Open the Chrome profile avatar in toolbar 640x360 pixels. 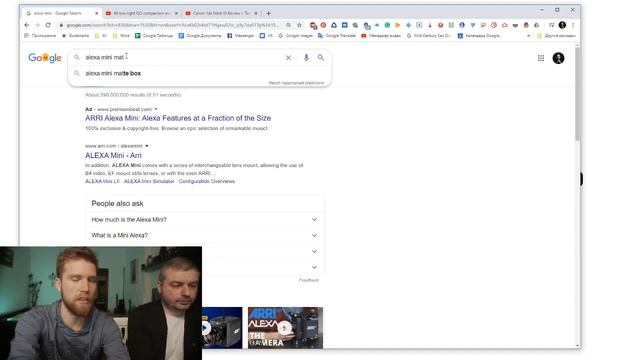(562, 25)
